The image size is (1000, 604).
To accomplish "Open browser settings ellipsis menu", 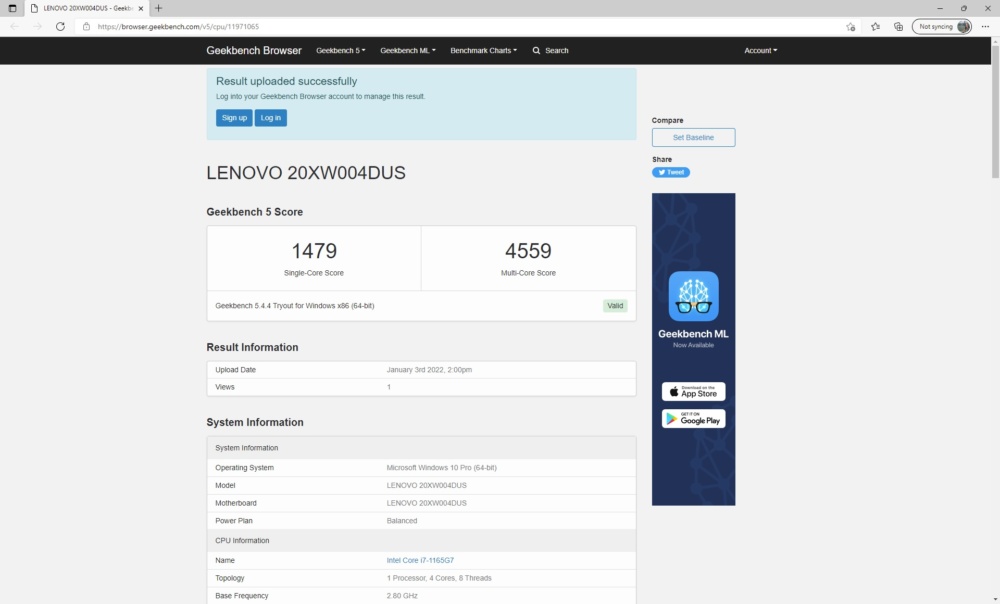I will coord(985,27).
